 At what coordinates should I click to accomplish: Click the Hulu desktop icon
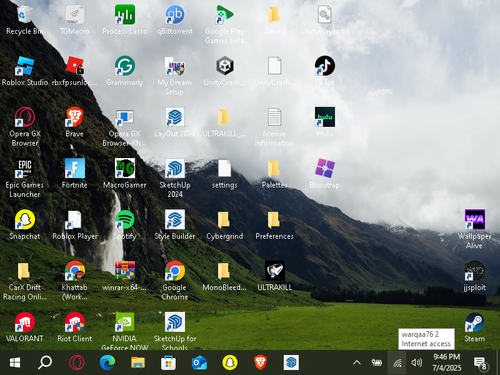point(325,117)
